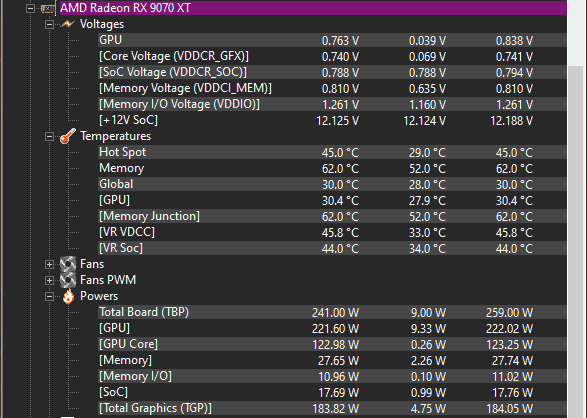Select the Voltages label
587x418 pixels.
[102, 24]
